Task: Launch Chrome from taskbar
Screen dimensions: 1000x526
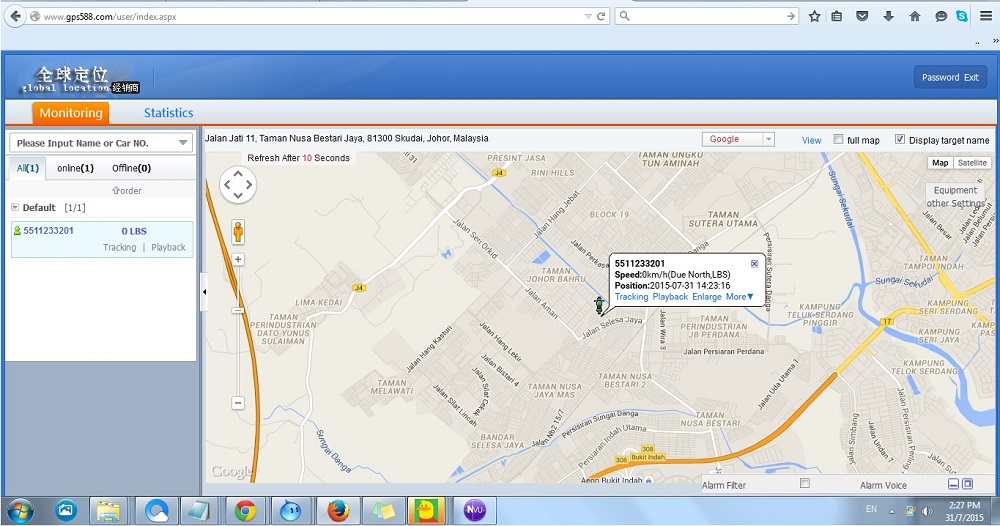Action: pyautogui.click(x=245, y=511)
